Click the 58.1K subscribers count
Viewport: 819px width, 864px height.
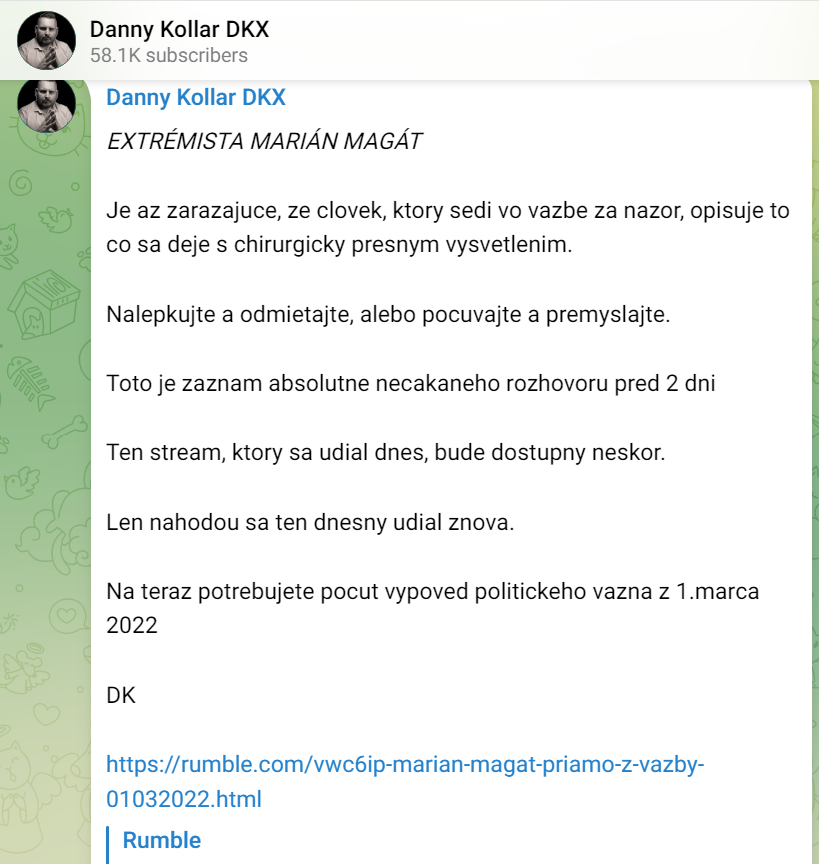(169, 56)
